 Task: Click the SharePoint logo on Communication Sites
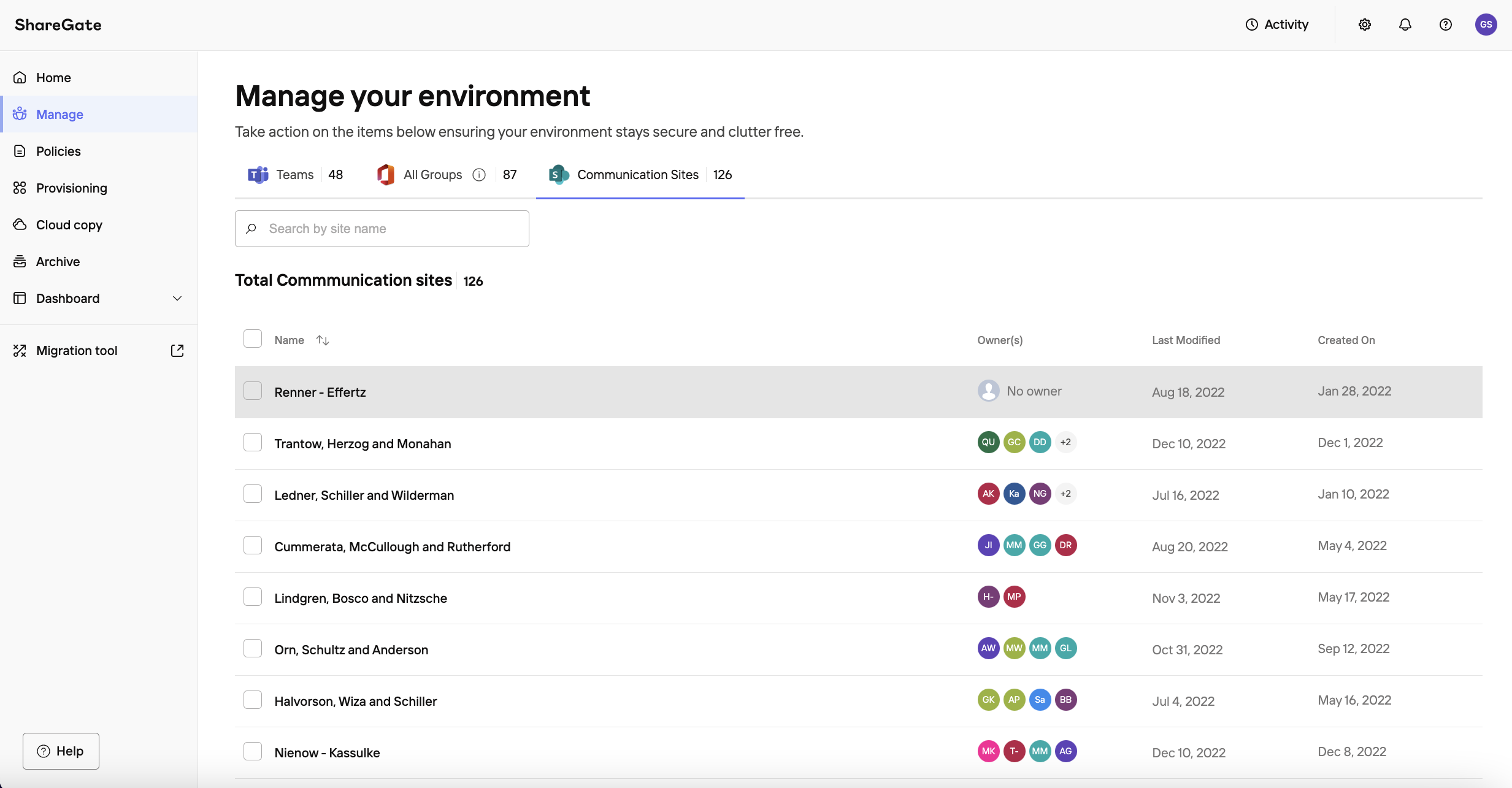pyautogui.click(x=559, y=175)
